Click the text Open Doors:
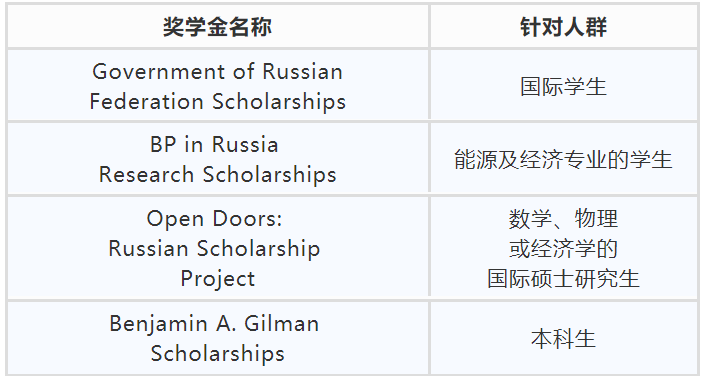 click(x=214, y=219)
